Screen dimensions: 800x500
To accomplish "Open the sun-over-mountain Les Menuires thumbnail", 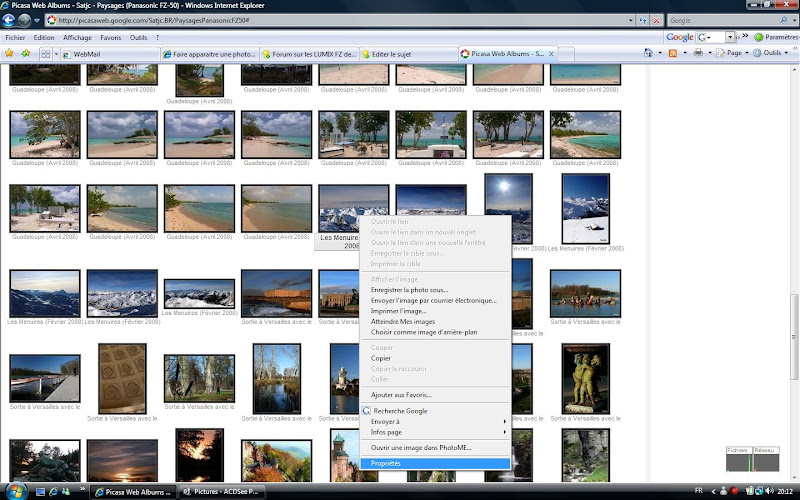I will click(x=508, y=208).
